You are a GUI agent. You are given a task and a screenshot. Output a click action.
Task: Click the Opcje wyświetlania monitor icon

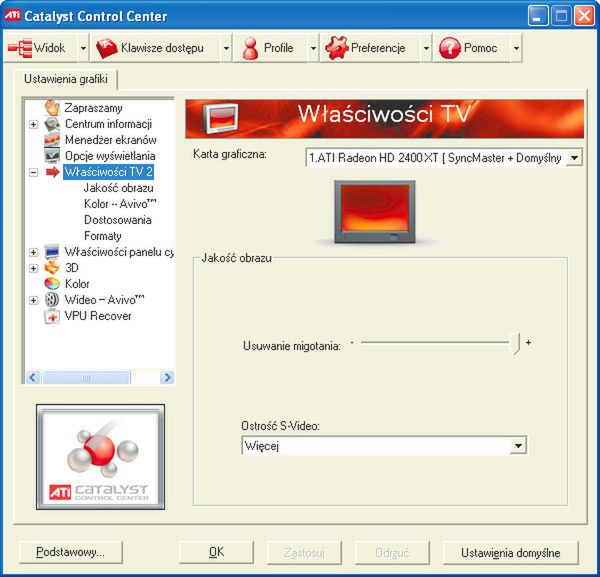coord(52,156)
